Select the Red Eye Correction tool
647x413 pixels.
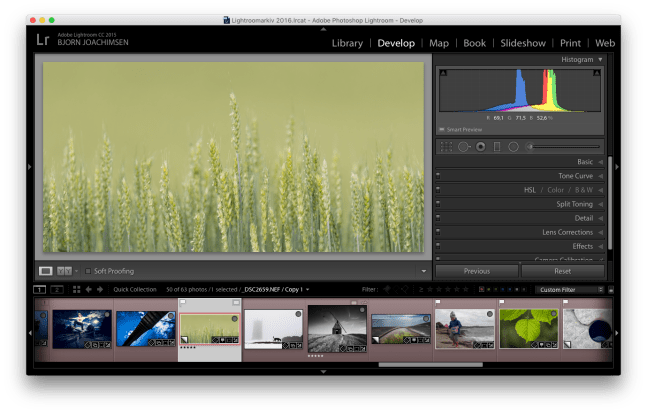pos(480,146)
